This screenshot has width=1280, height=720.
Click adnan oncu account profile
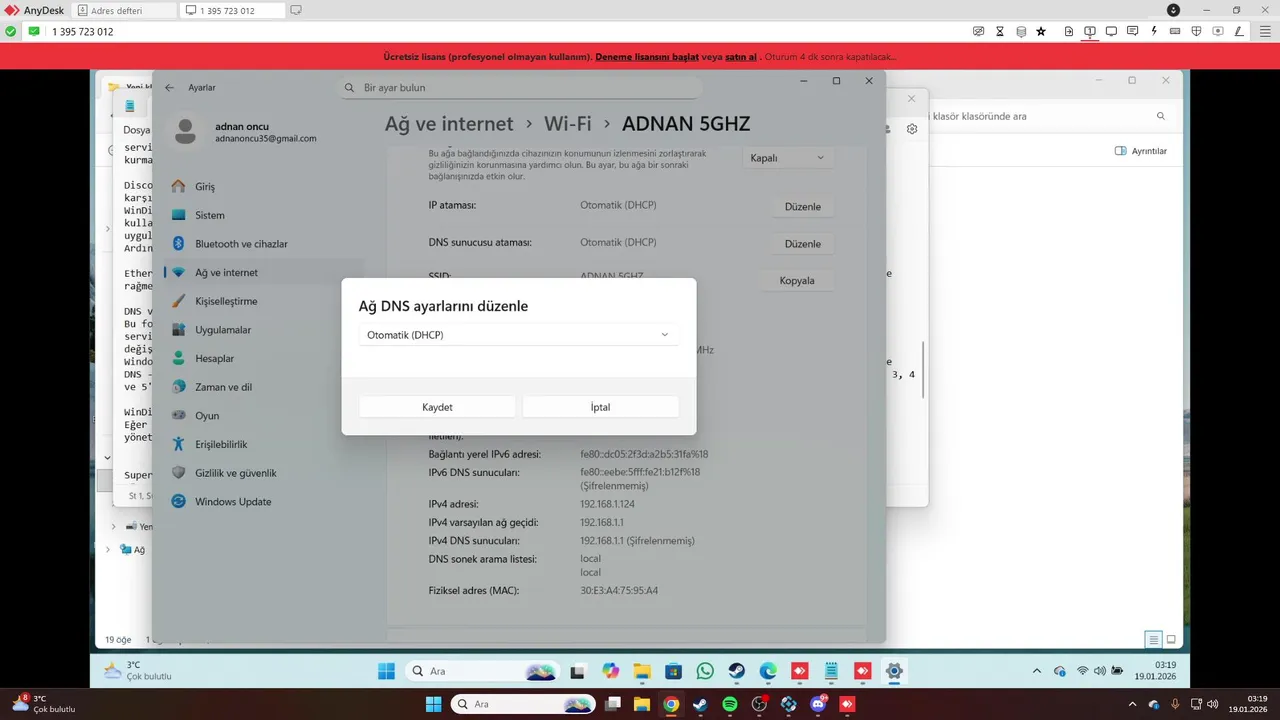245,132
